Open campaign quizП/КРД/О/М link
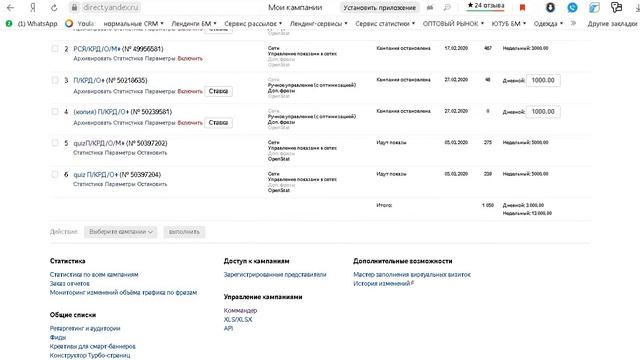 [98, 143]
